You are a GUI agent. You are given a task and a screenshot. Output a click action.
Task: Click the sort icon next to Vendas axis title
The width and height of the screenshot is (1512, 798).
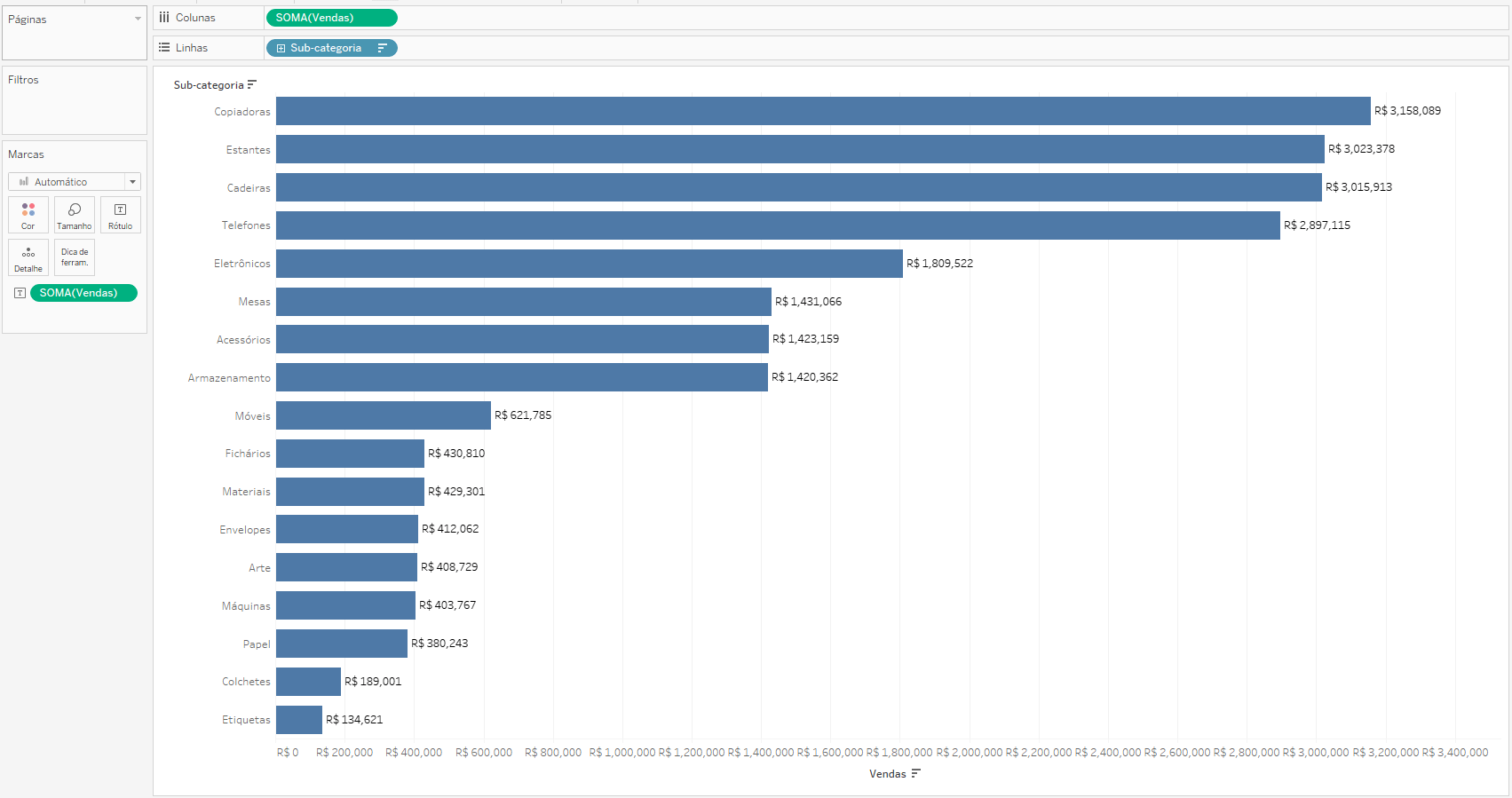(x=915, y=773)
